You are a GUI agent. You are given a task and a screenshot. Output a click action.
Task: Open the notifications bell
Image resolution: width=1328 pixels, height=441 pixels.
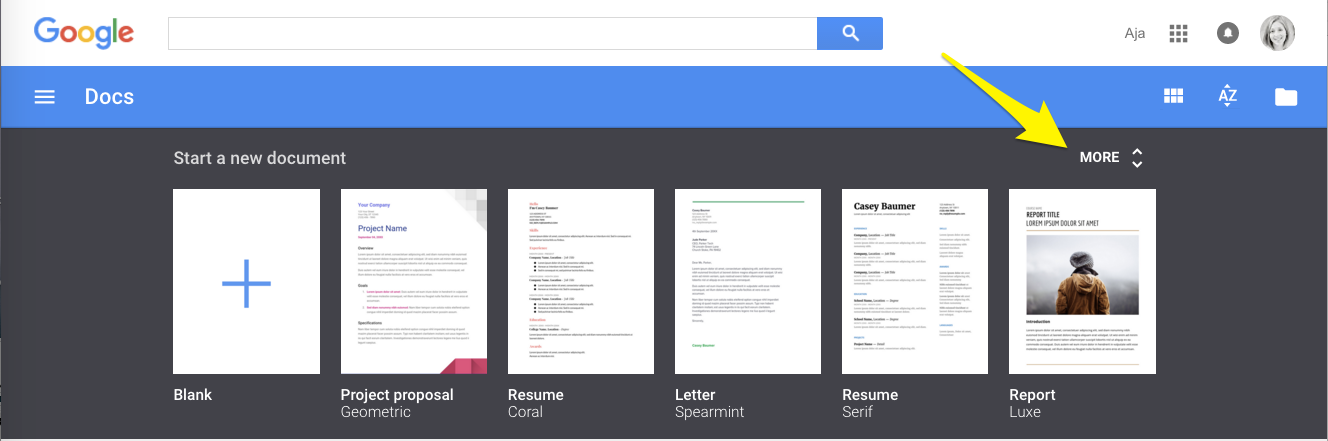1227,33
